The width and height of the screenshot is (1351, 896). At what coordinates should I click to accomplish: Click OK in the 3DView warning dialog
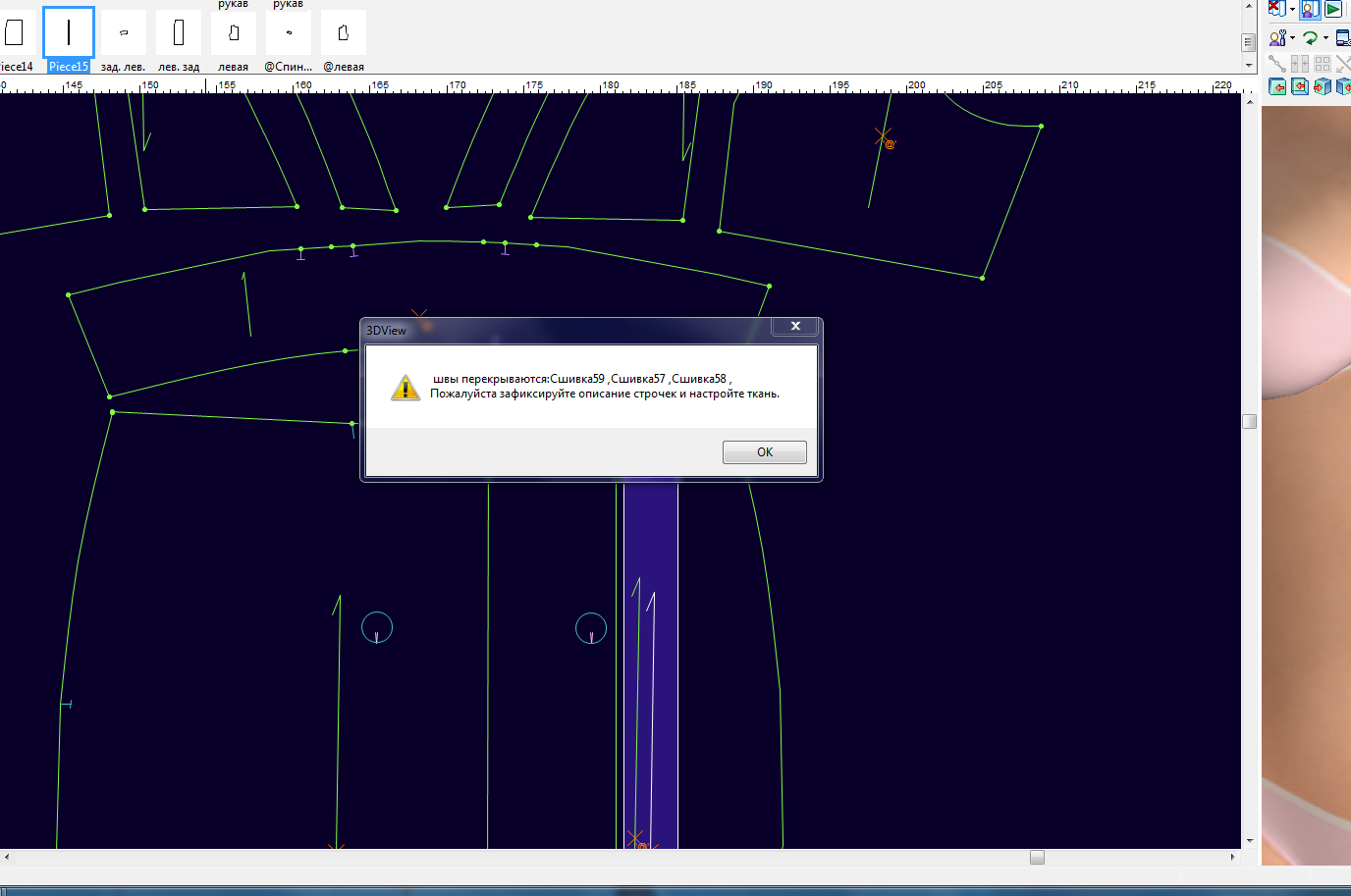pos(764,452)
